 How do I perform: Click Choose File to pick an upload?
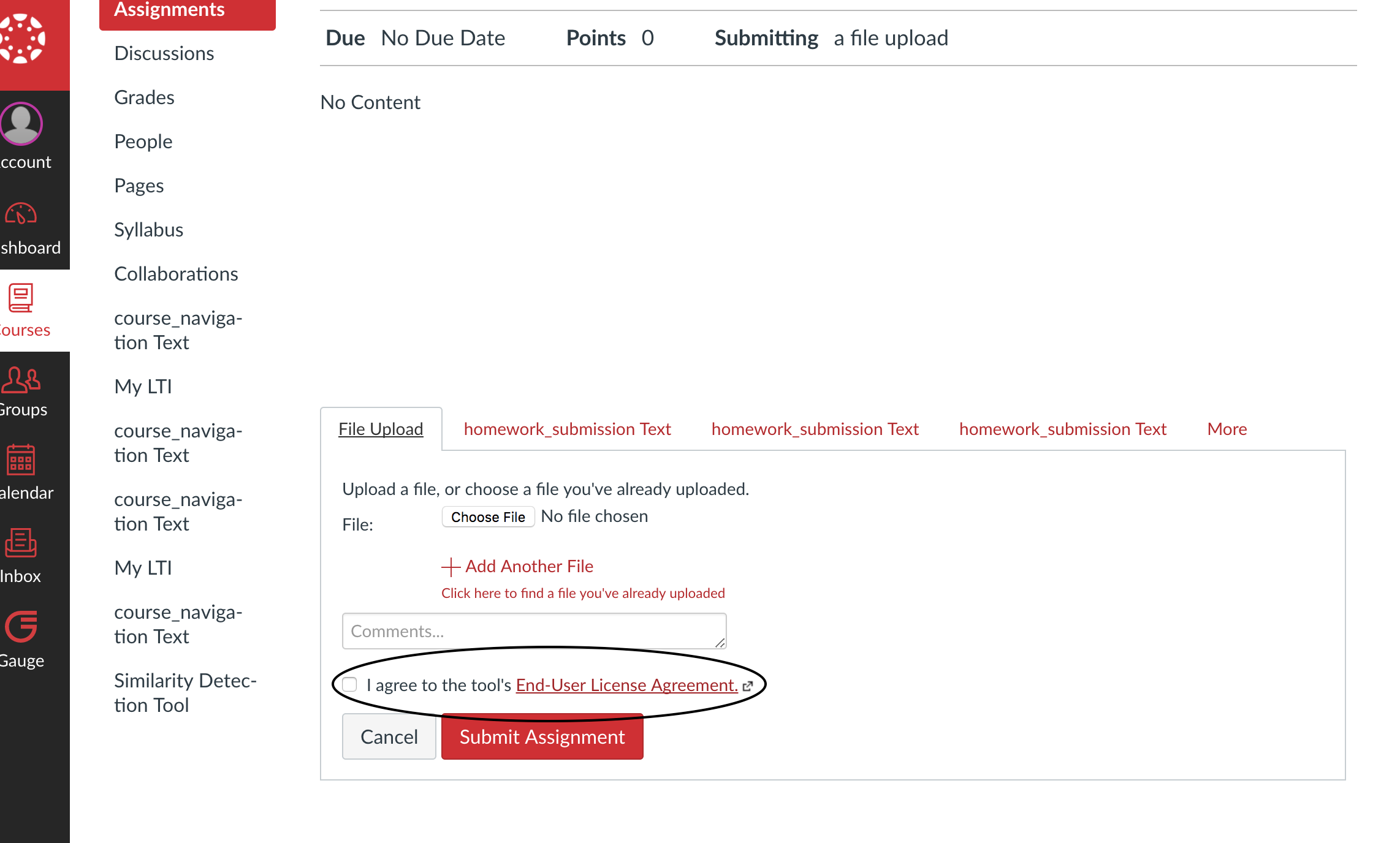(x=488, y=516)
